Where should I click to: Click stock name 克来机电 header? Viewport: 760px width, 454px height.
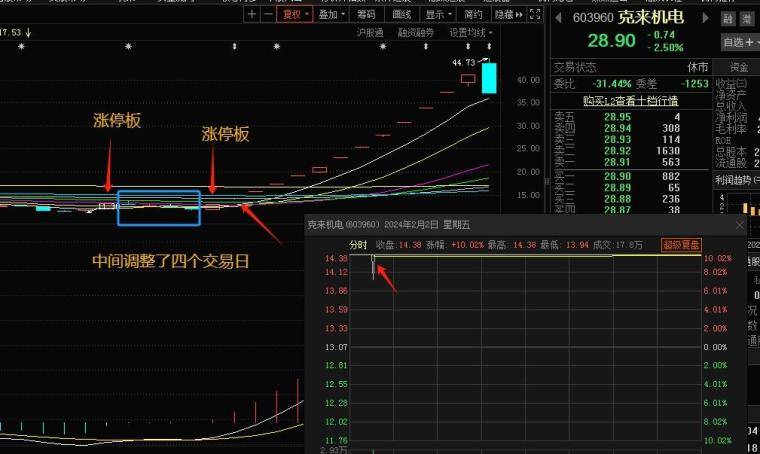pos(651,18)
